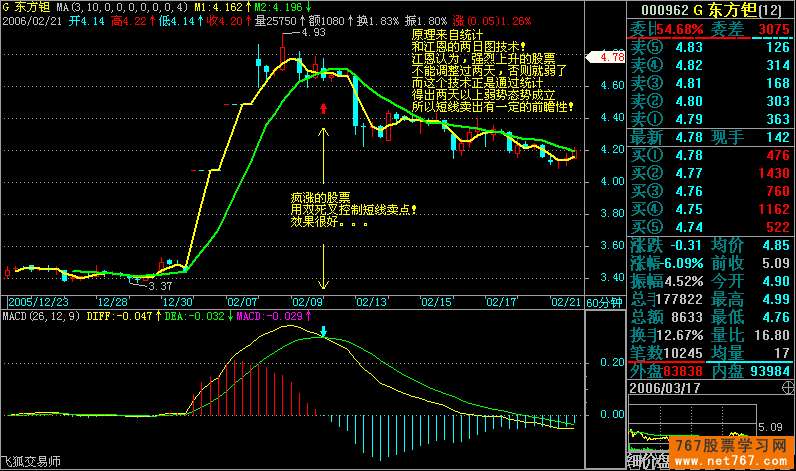This screenshot has width=796, height=471.
Task: Click the 2006/02/21 date in info line
Action: point(32,21)
